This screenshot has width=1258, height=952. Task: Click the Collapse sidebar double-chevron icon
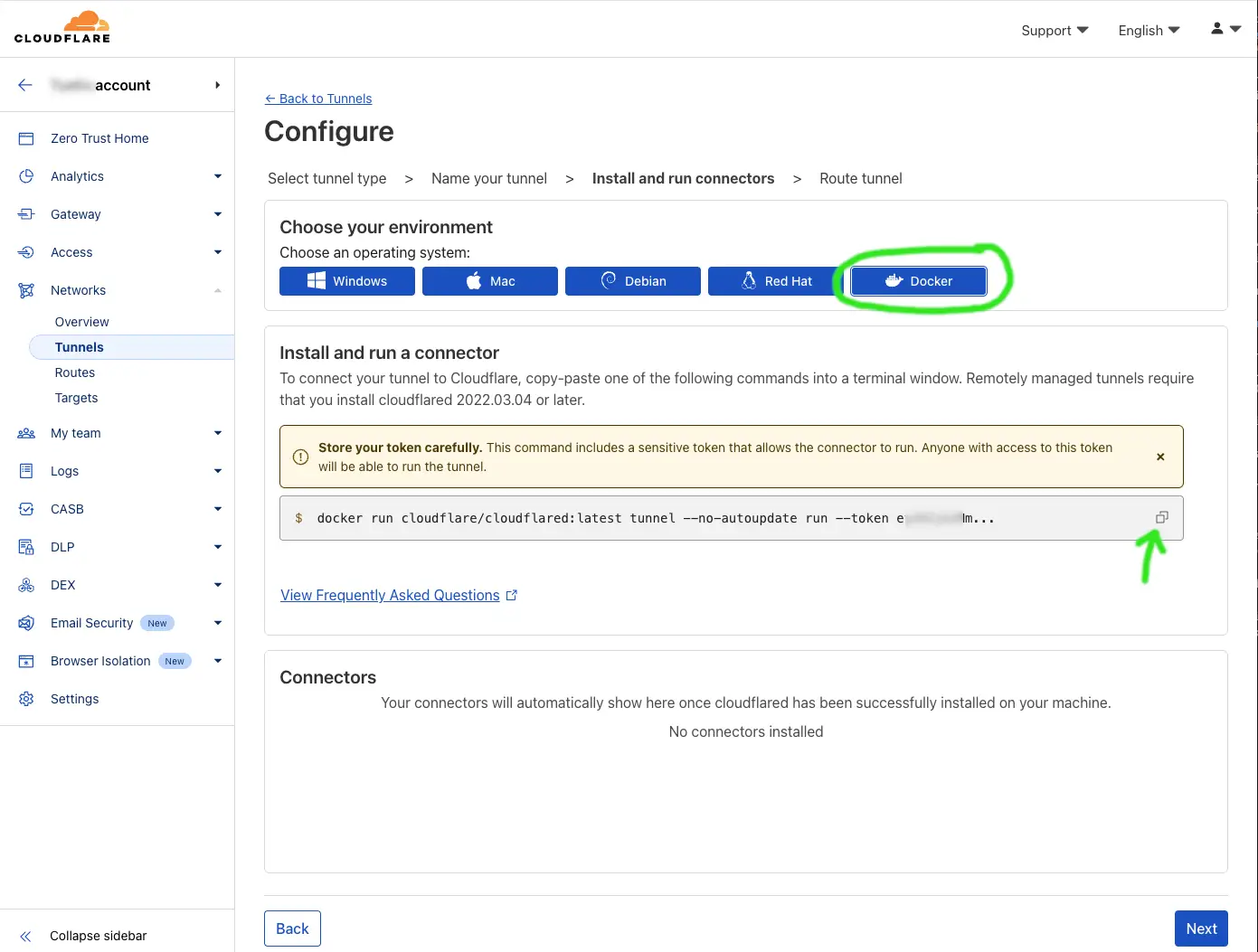pyautogui.click(x=25, y=936)
